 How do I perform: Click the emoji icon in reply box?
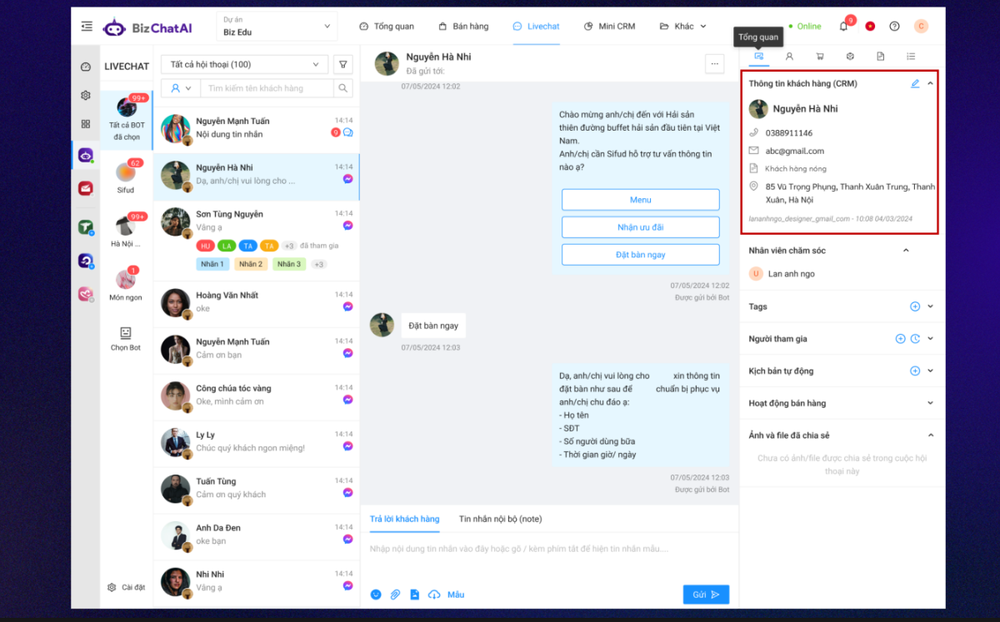376,595
